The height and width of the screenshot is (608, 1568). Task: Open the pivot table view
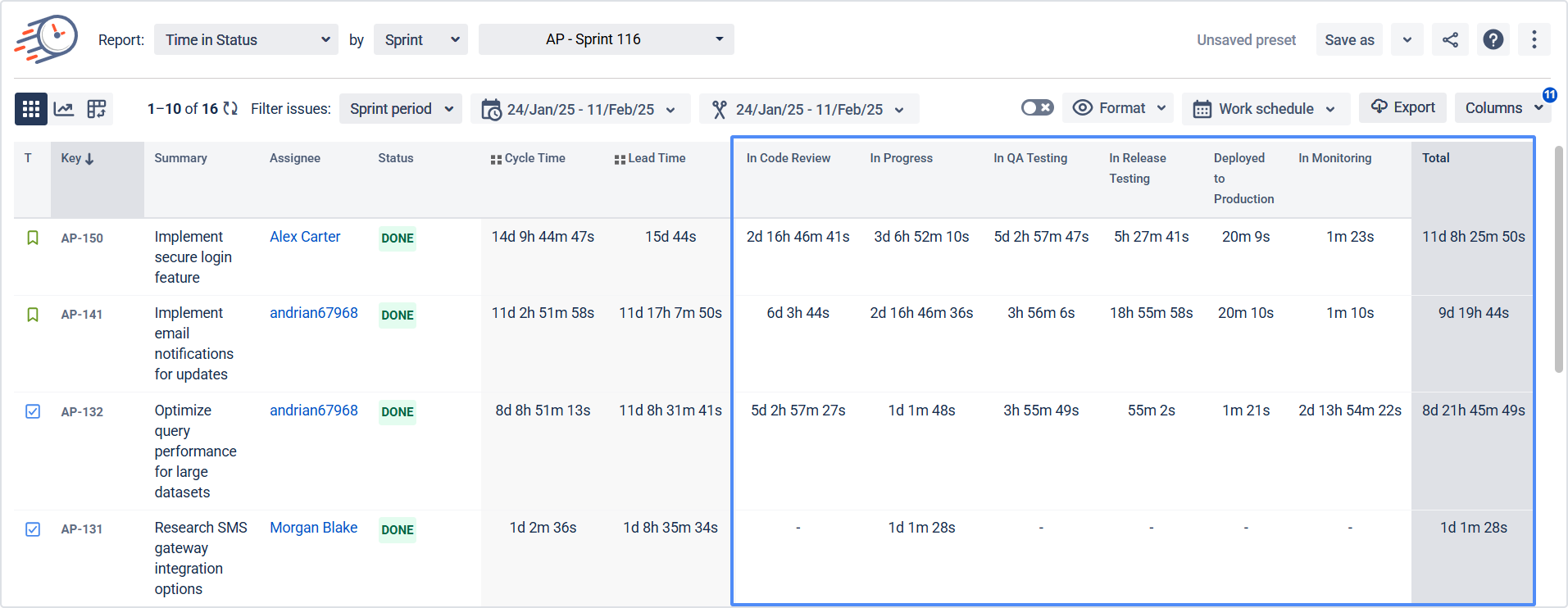tap(97, 109)
